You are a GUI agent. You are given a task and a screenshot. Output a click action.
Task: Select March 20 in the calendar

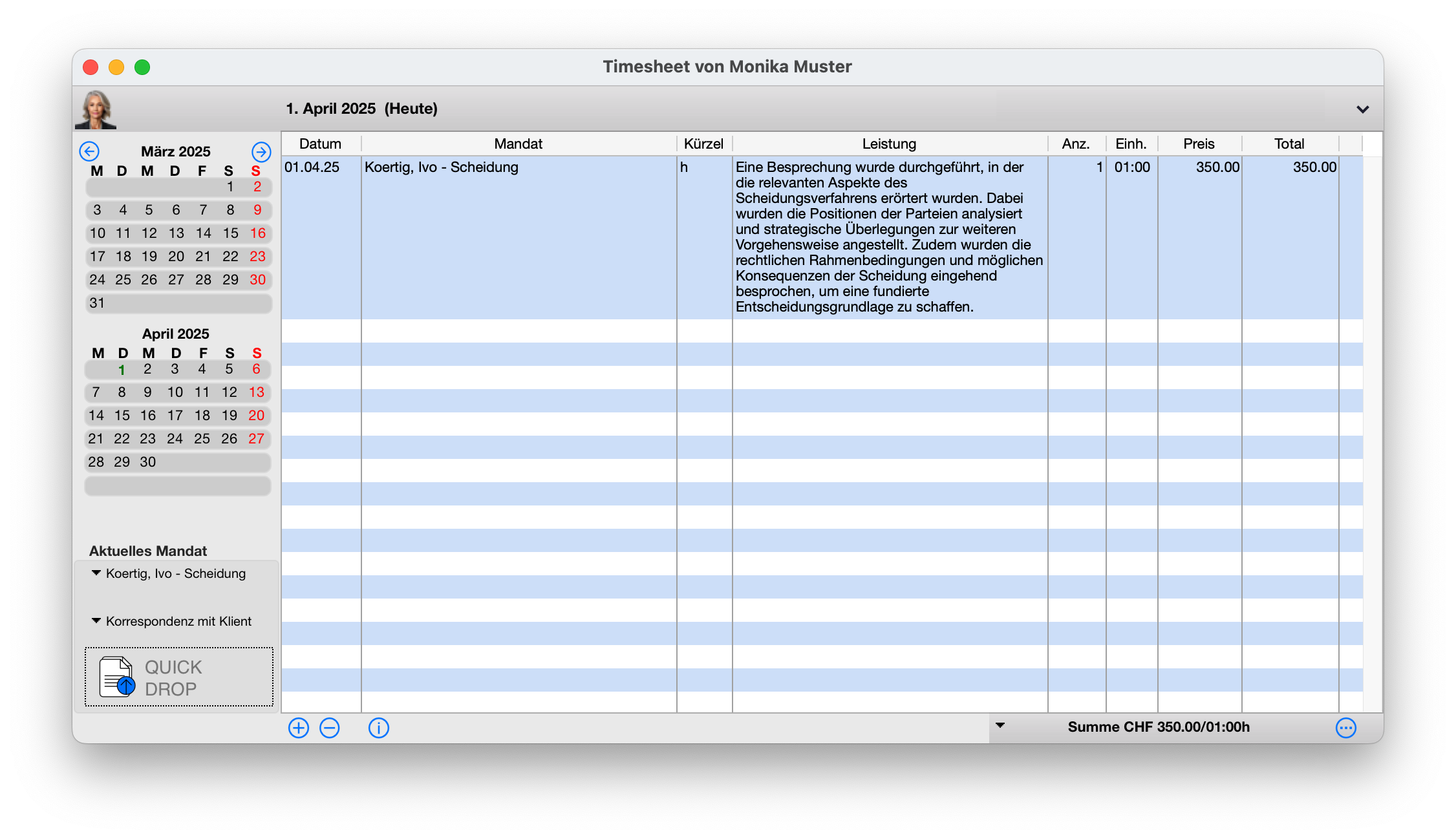coord(177,257)
